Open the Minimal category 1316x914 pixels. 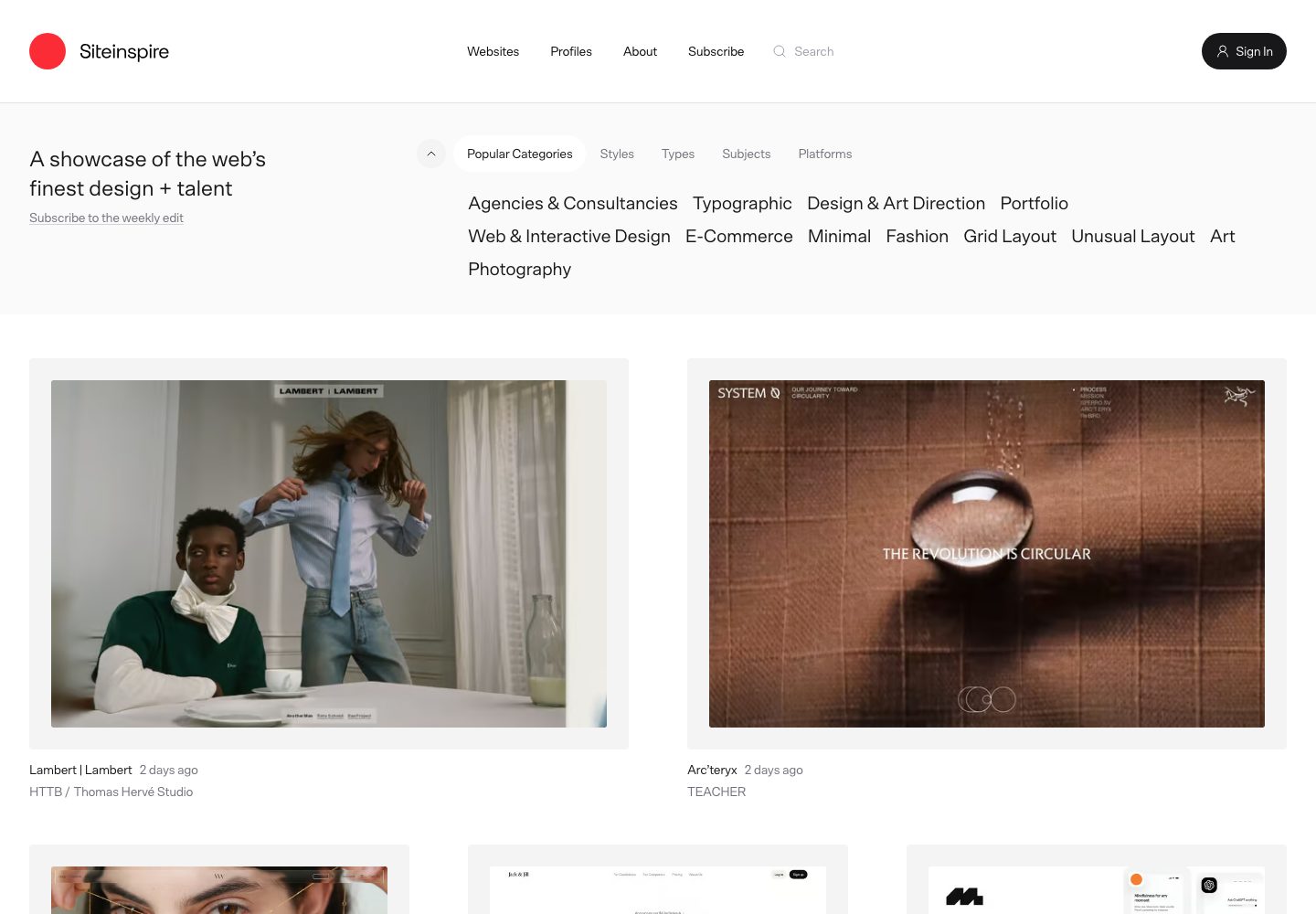click(839, 236)
